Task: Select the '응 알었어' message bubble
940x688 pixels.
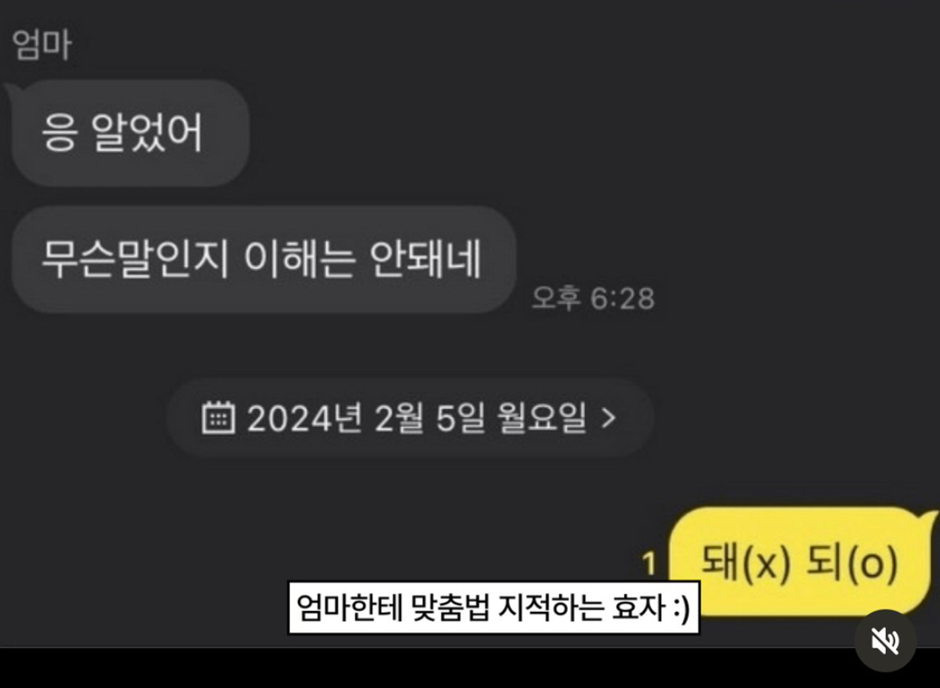Action: click(130, 132)
